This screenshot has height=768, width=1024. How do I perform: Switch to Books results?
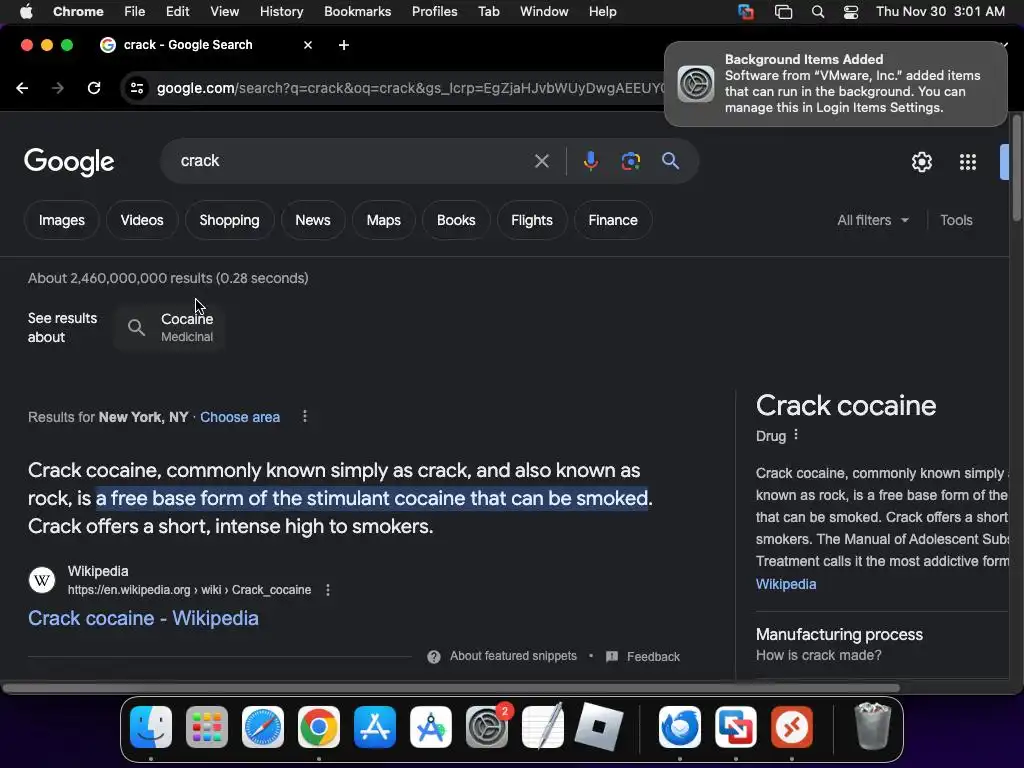[x=456, y=220]
